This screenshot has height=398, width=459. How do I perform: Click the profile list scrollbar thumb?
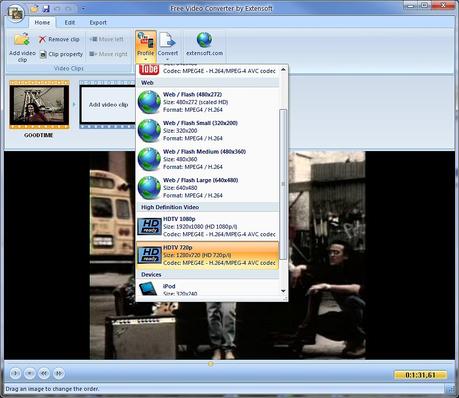pyautogui.click(x=283, y=184)
